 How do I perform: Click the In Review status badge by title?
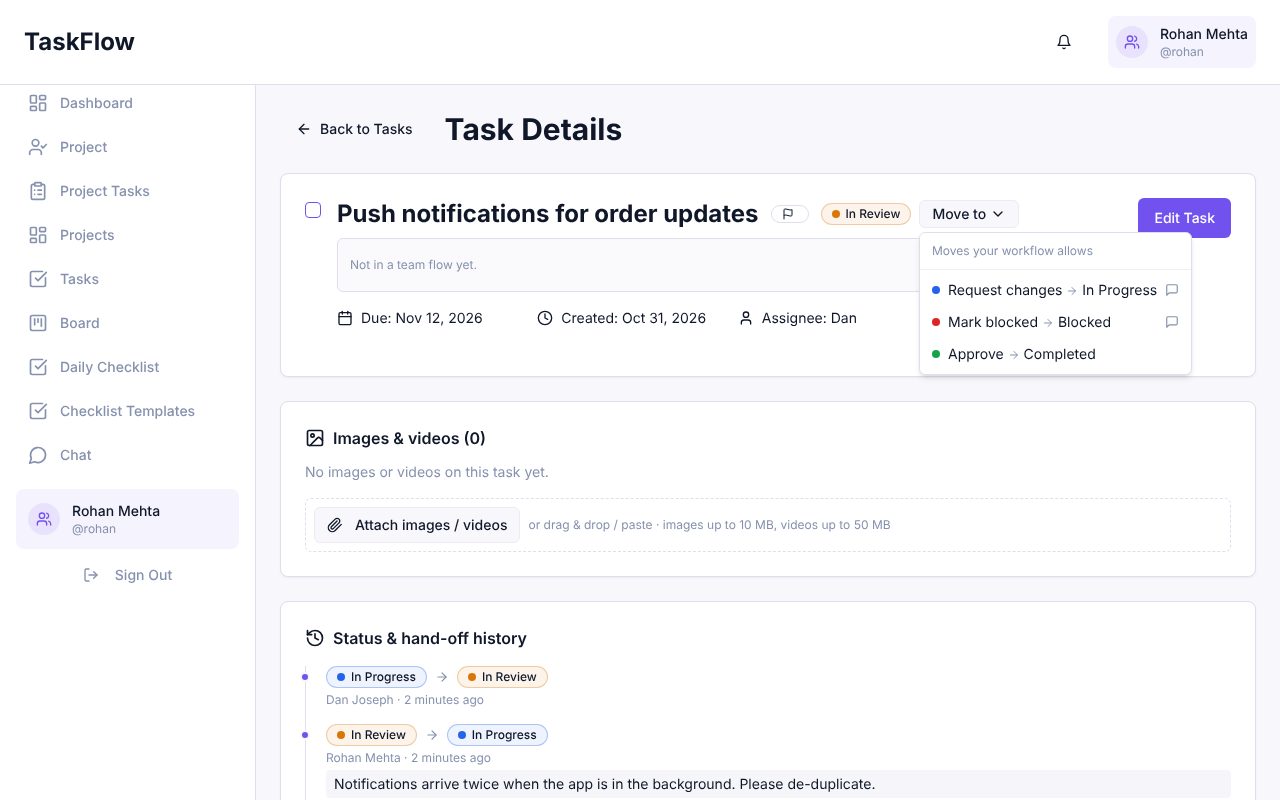866,214
